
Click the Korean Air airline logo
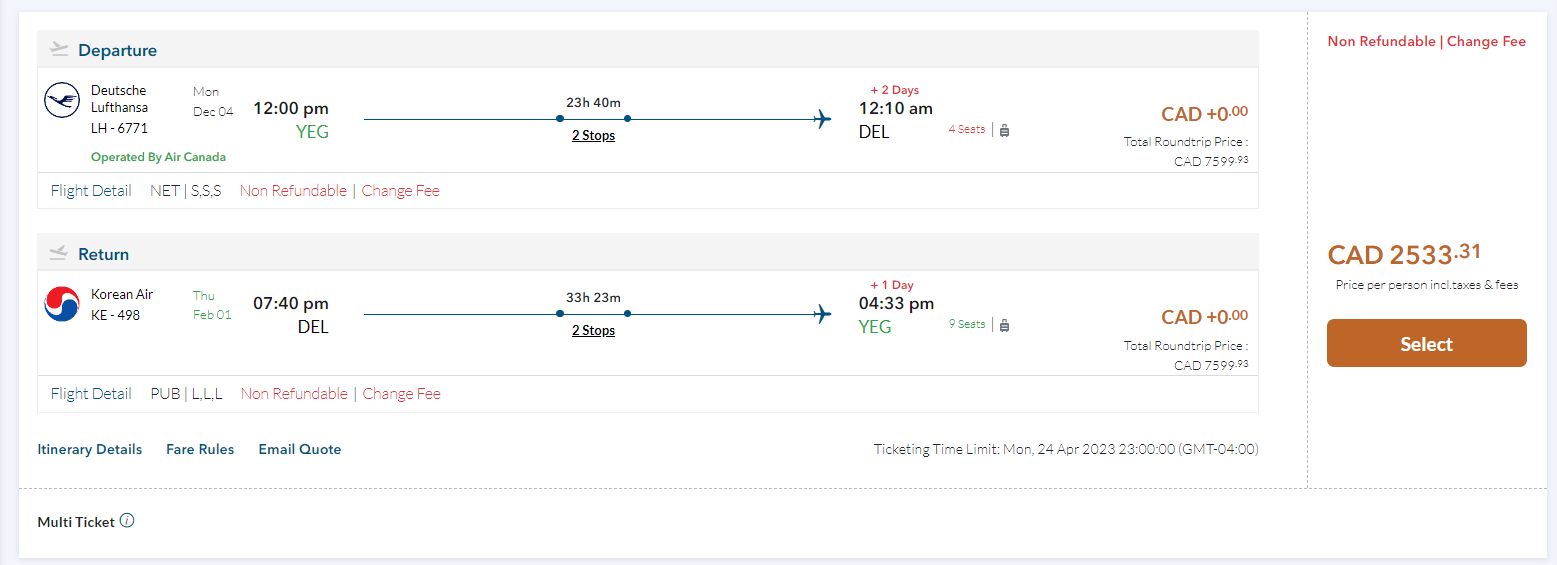(x=62, y=304)
